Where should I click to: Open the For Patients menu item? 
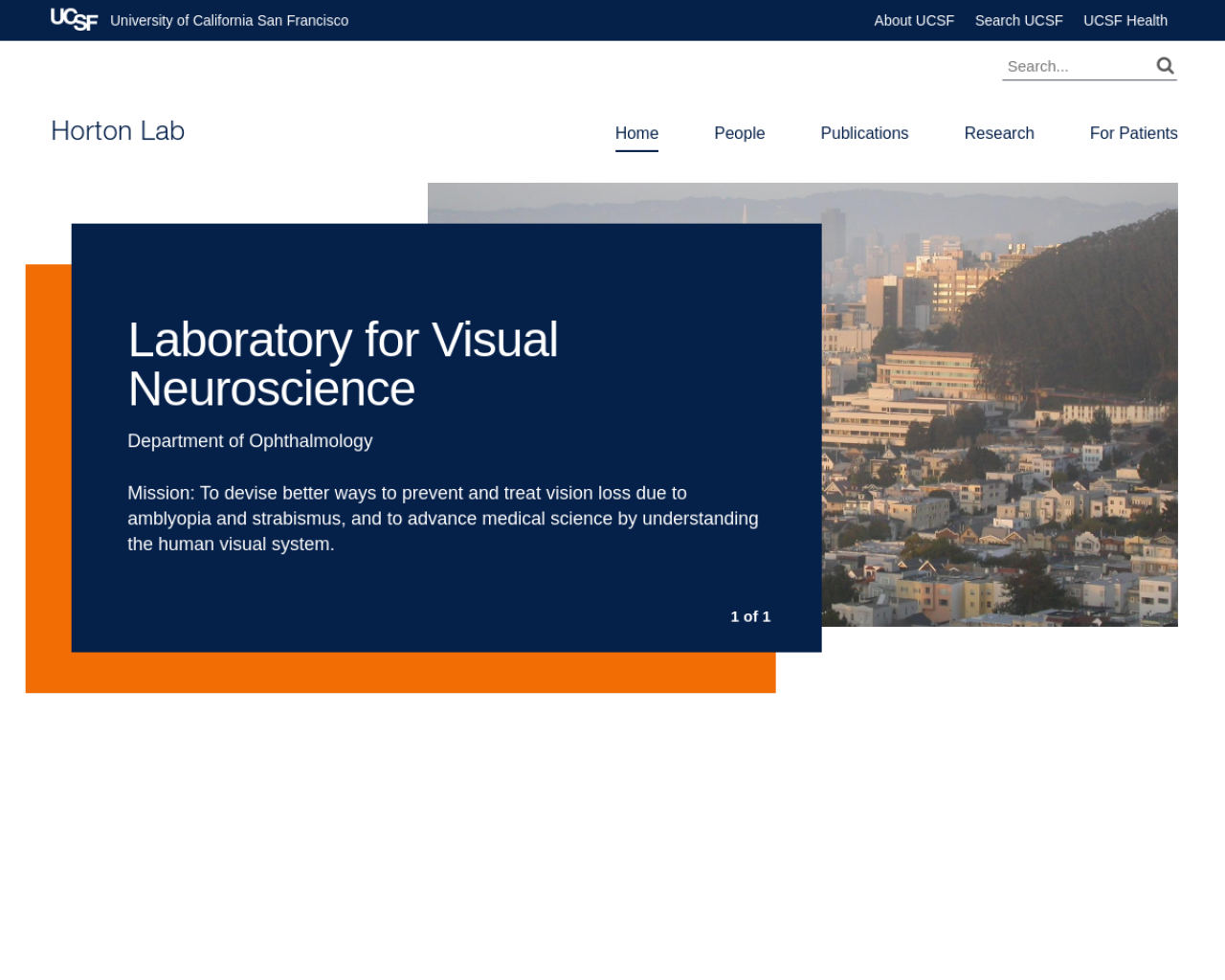click(1133, 133)
